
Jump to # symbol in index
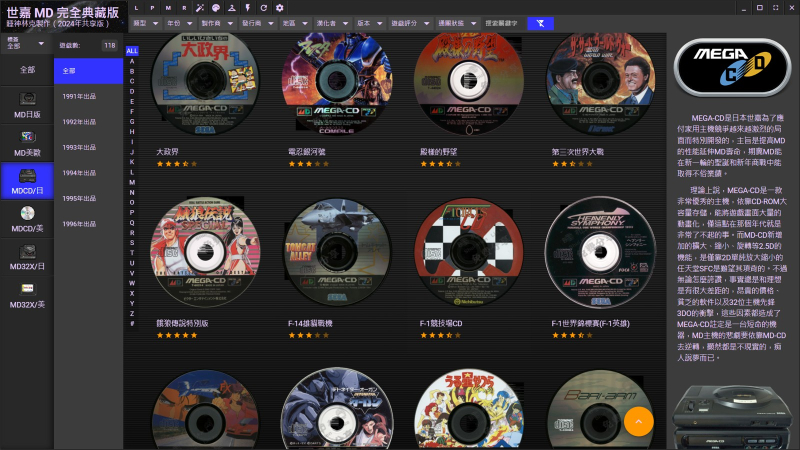click(132, 323)
